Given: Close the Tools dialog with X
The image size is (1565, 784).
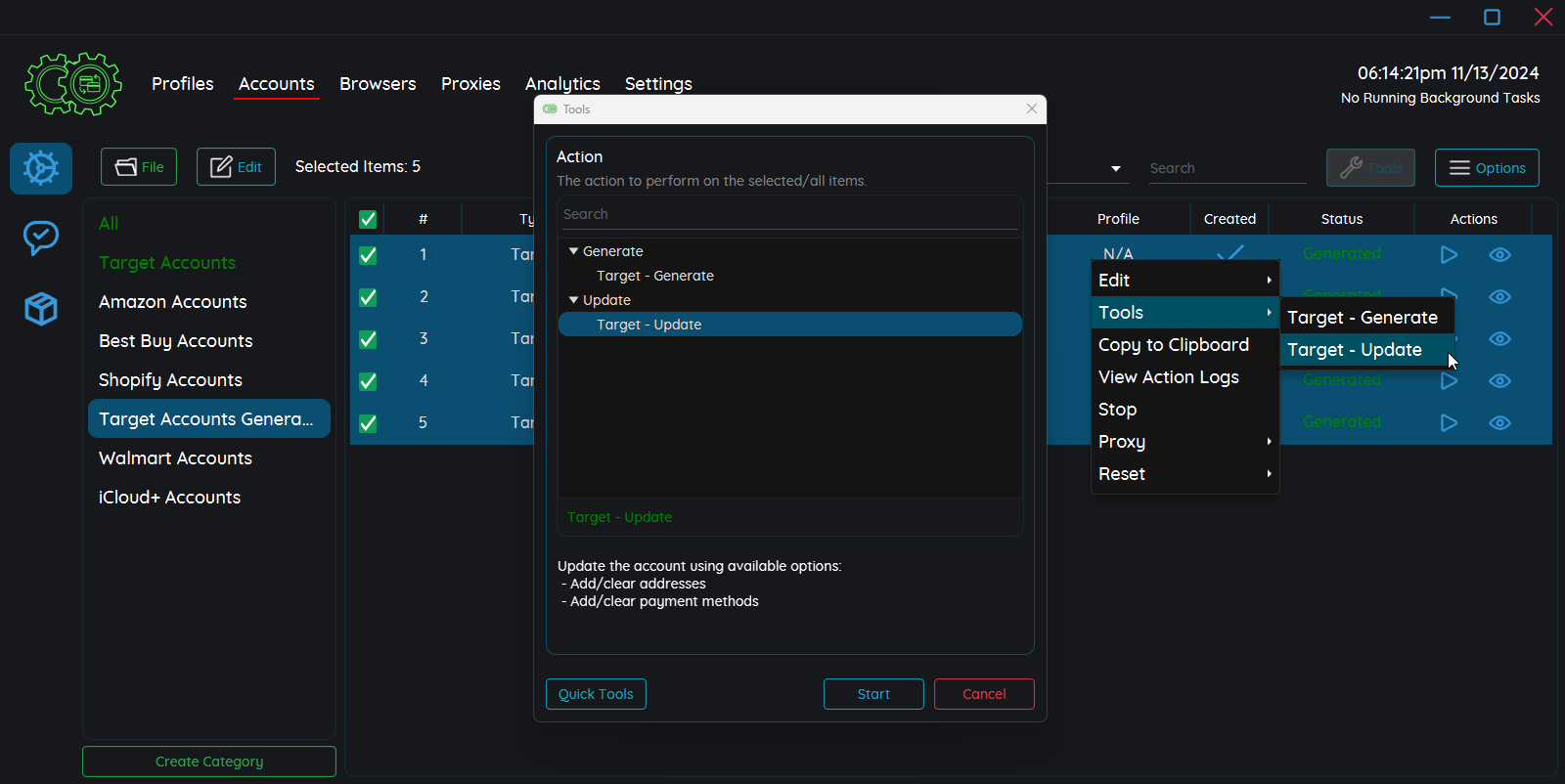Looking at the screenshot, I should click(x=1031, y=109).
